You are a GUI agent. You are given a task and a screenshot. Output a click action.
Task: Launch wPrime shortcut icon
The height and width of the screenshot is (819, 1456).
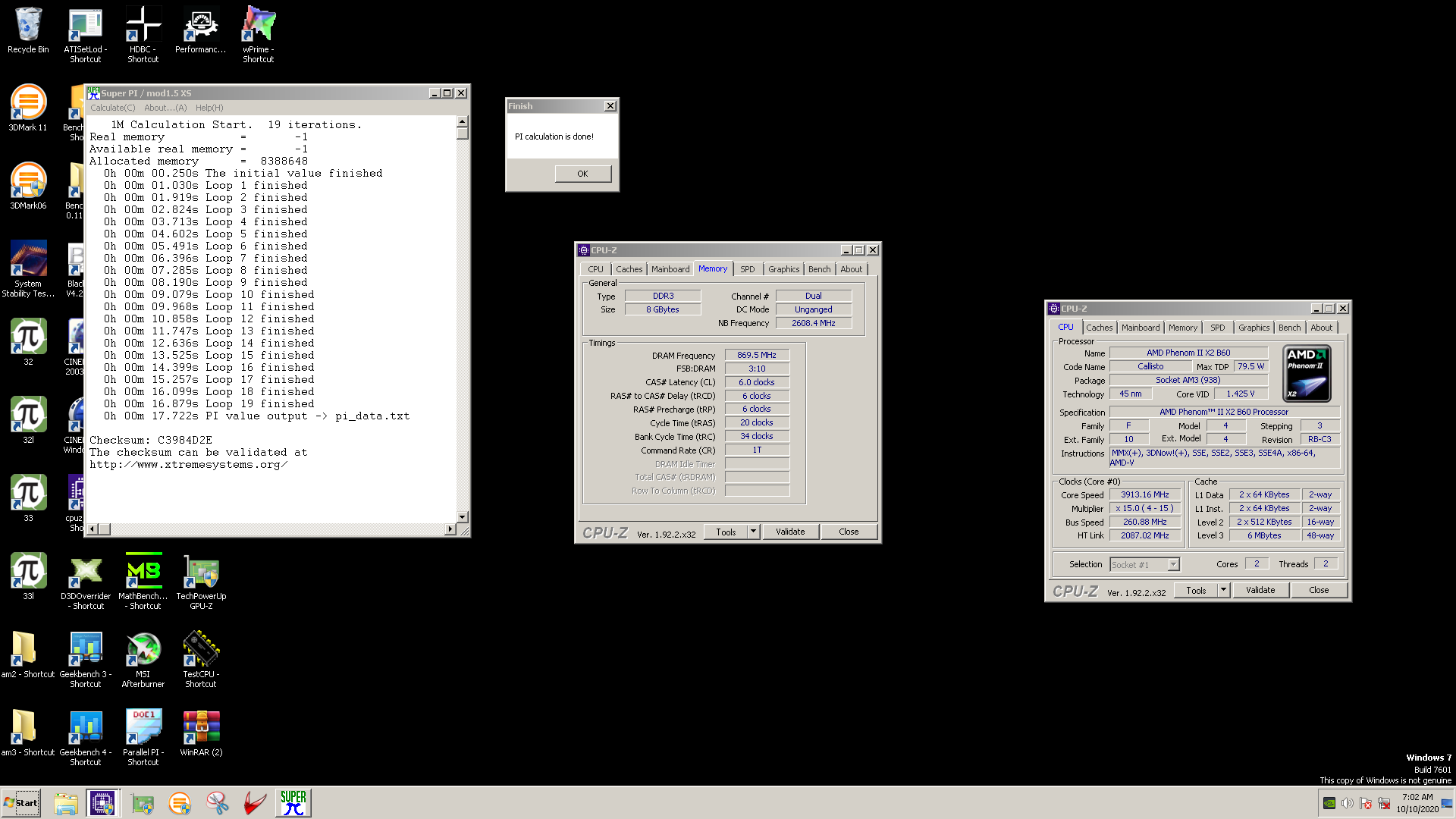(258, 34)
